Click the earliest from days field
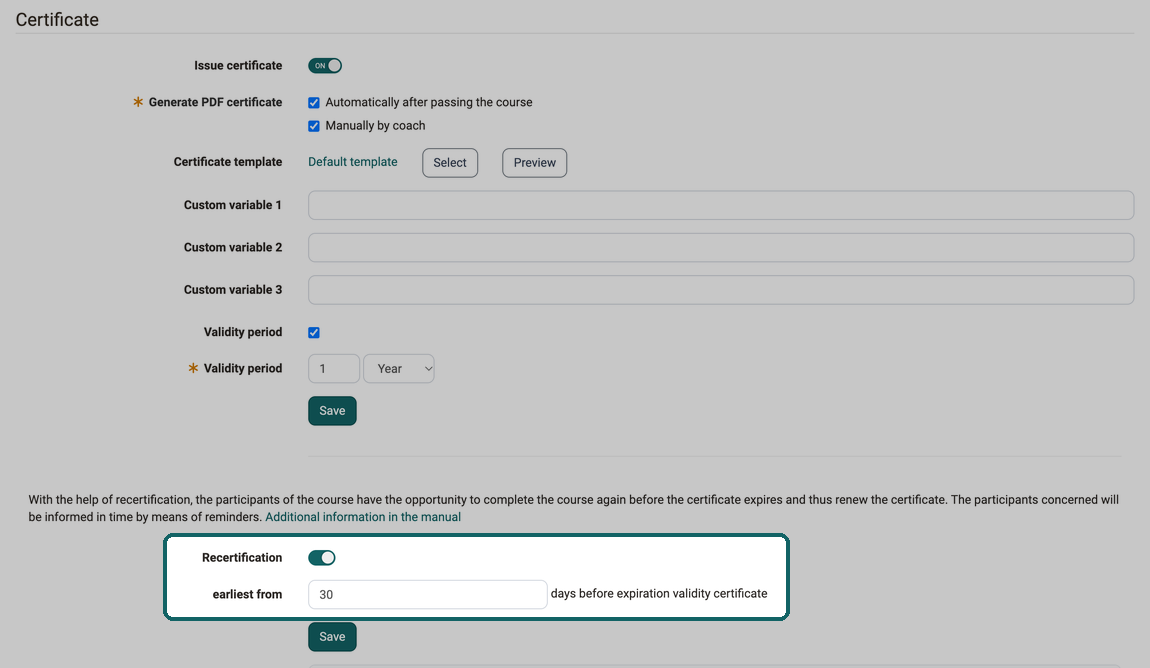Viewport: 1150px width, 668px height. [428, 595]
